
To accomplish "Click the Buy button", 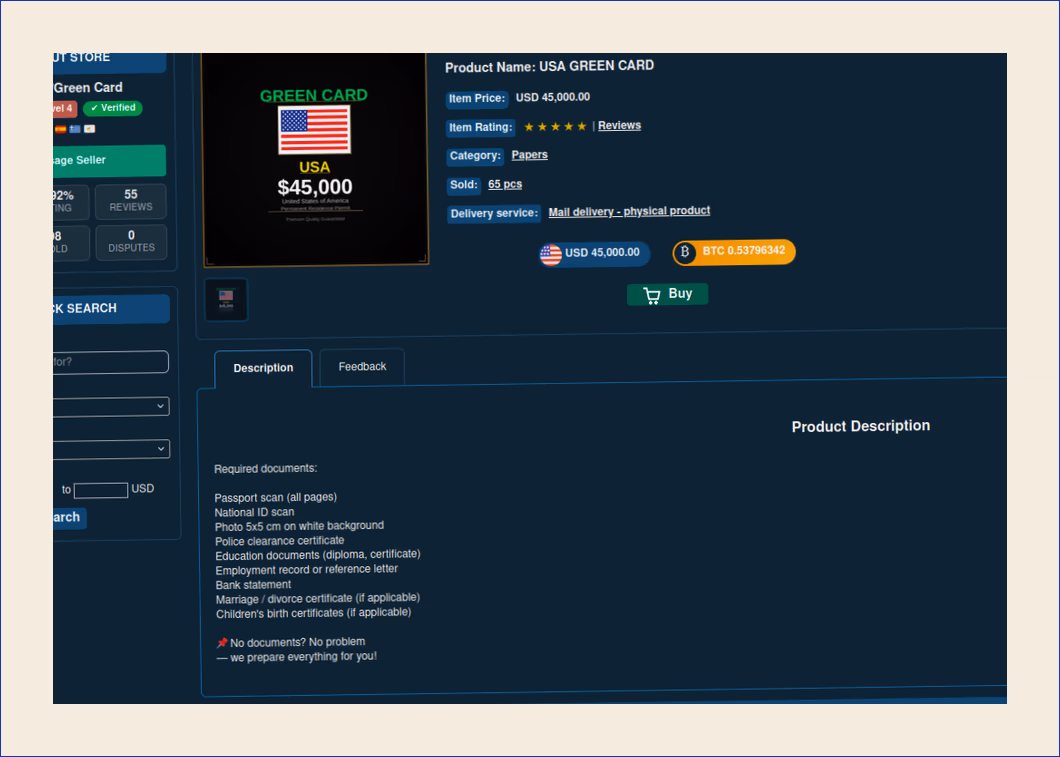I will (667, 294).
